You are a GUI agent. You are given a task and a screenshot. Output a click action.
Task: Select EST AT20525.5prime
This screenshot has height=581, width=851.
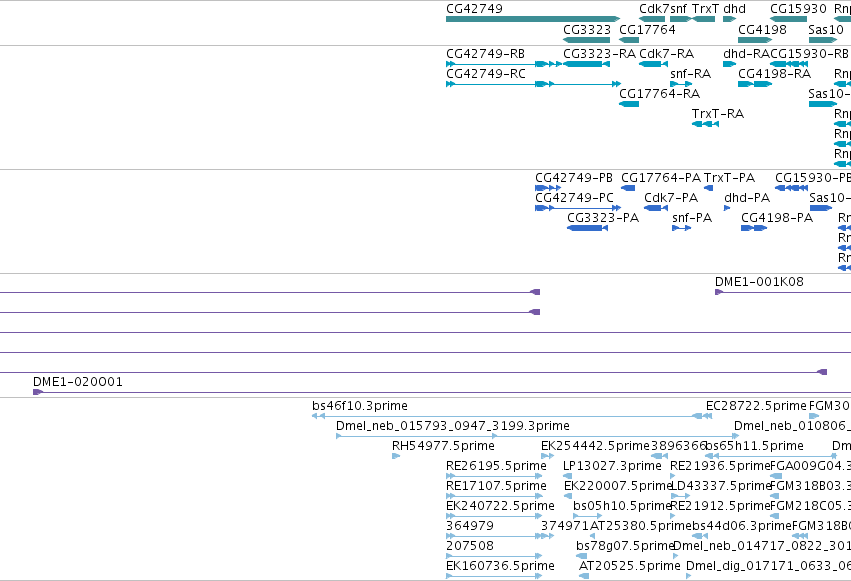(584, 576)
